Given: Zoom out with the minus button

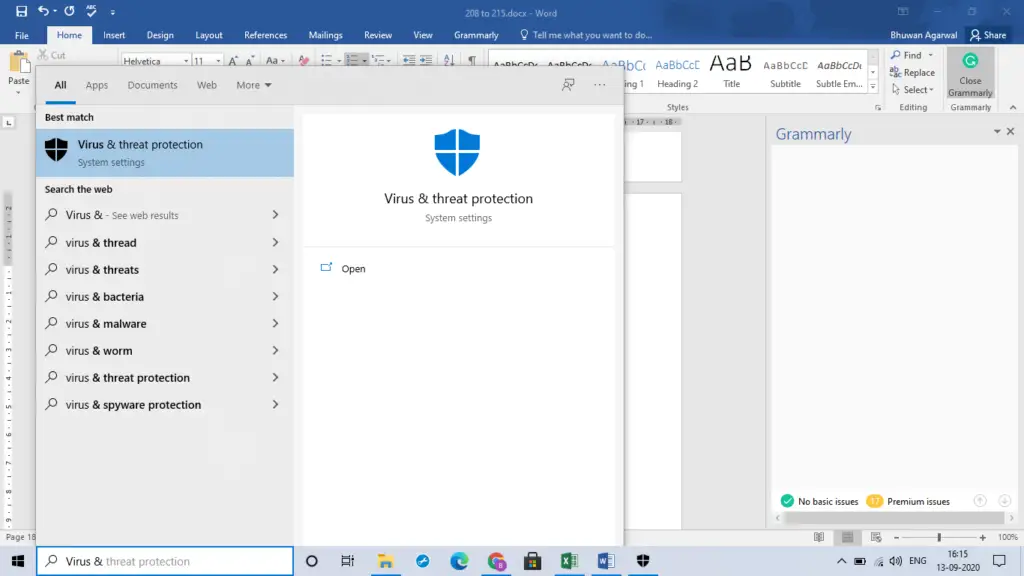Looking at the screenshot, I should [897, 537].
